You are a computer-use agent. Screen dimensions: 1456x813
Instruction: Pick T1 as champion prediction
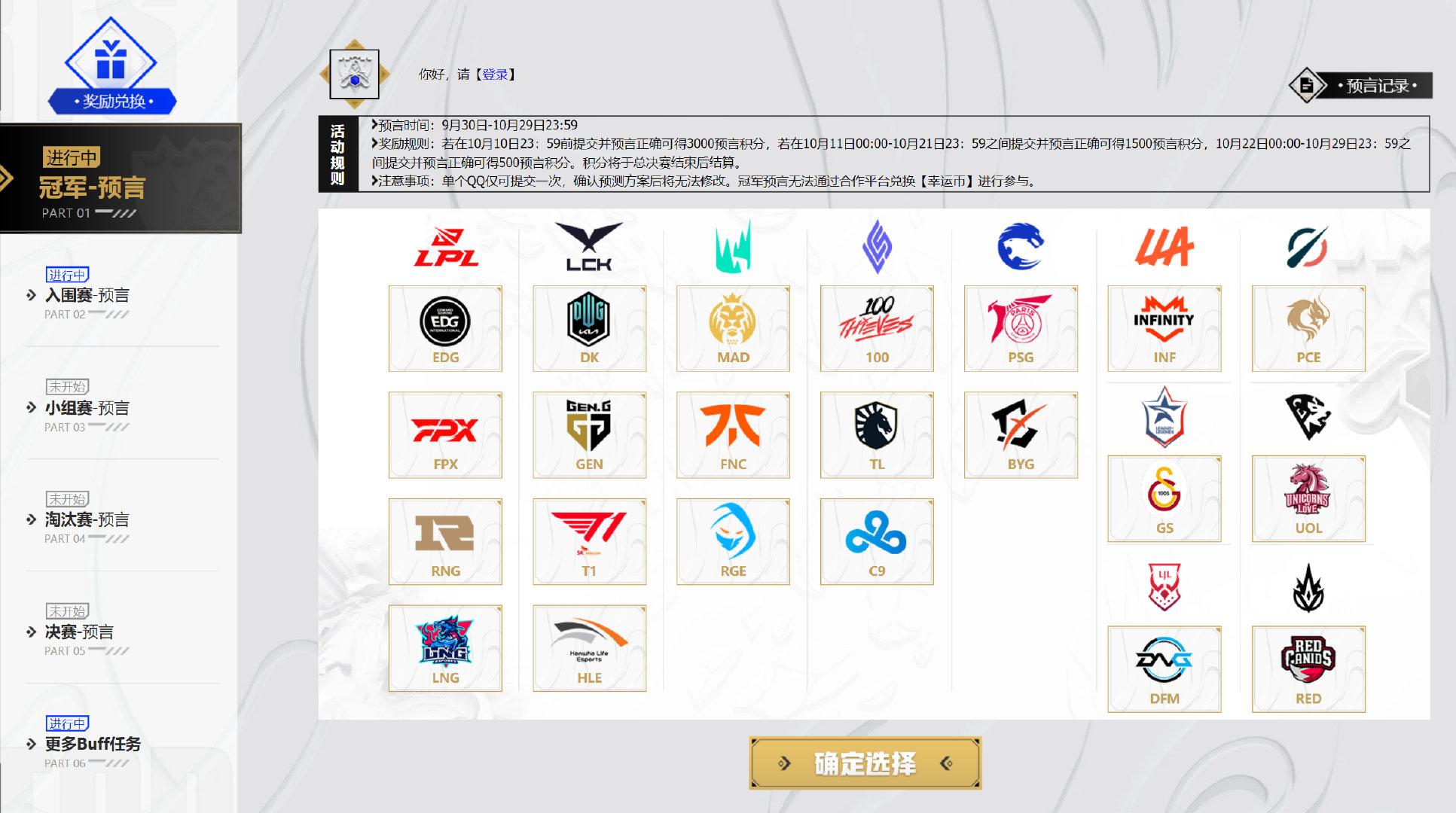pos(589,541)
